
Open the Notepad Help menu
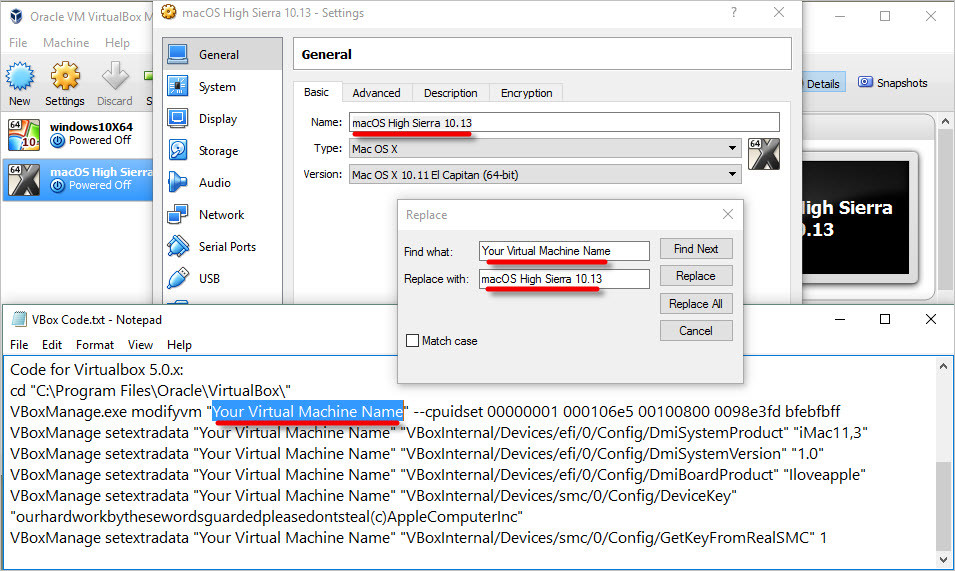tap(179, 345)
